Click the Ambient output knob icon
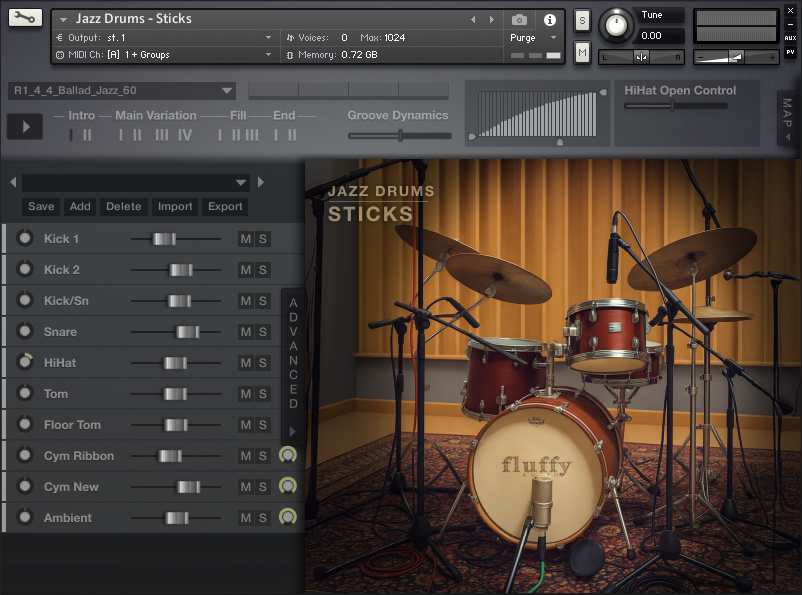The height and width of the screenshot is (595, 802). click(x=288, y=517)
